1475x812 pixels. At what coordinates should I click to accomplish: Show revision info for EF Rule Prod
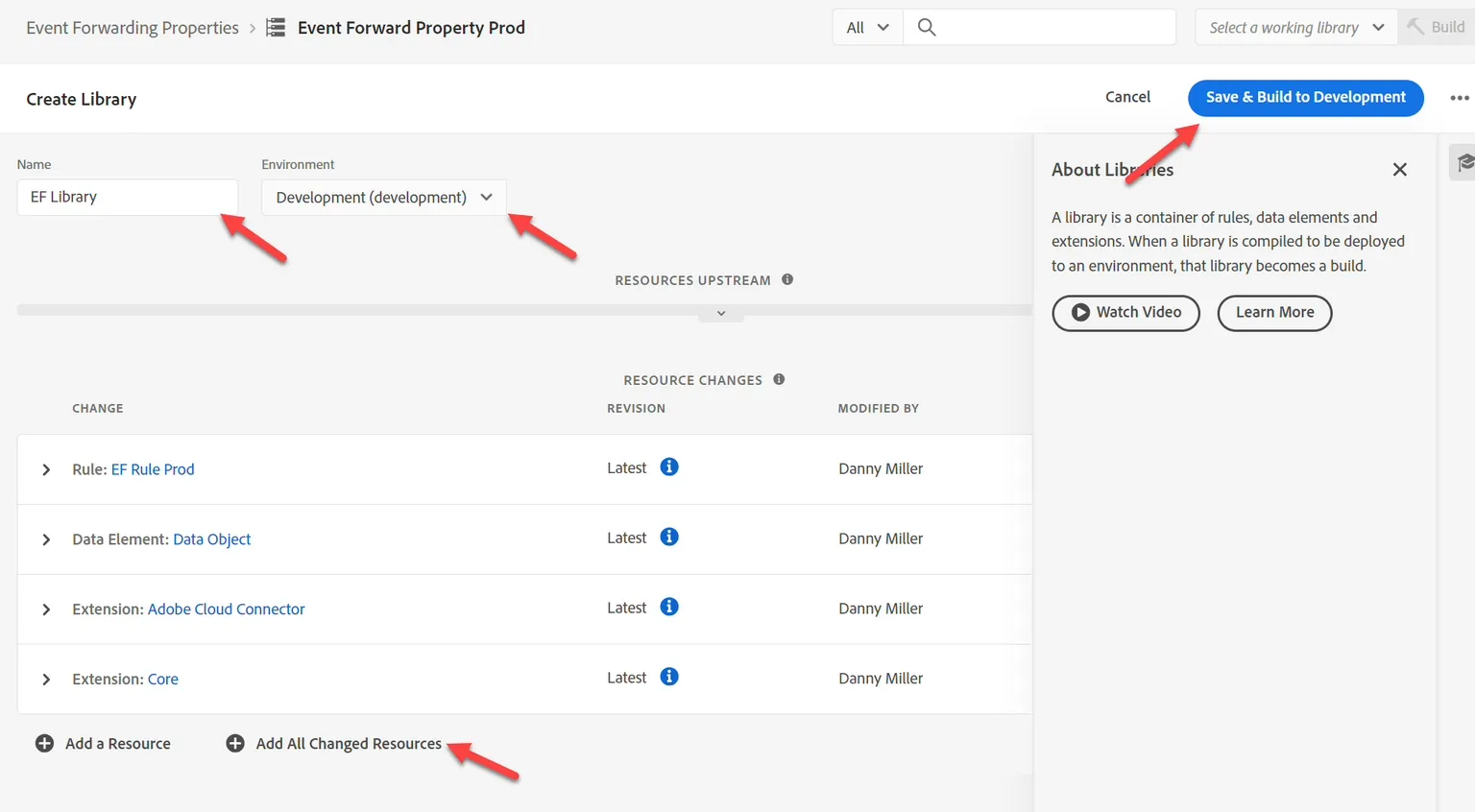point(669,466)
